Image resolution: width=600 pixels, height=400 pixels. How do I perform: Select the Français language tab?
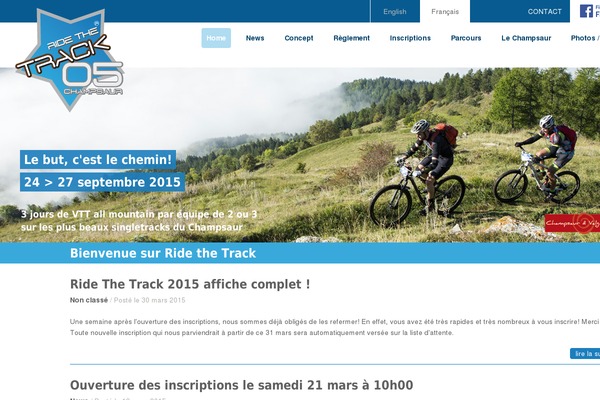[445, 11]
